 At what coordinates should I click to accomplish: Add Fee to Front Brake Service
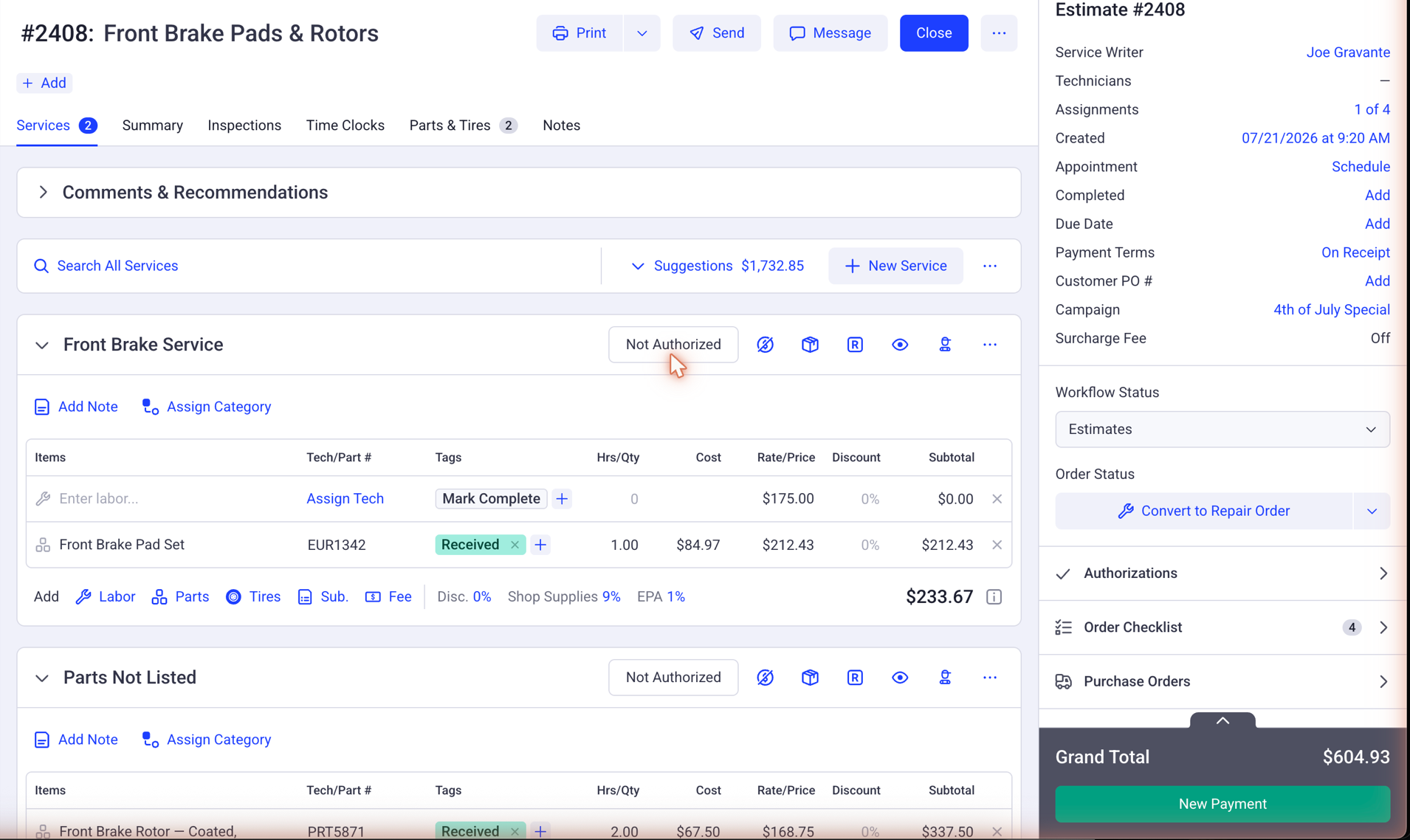(x=388, y=596)
